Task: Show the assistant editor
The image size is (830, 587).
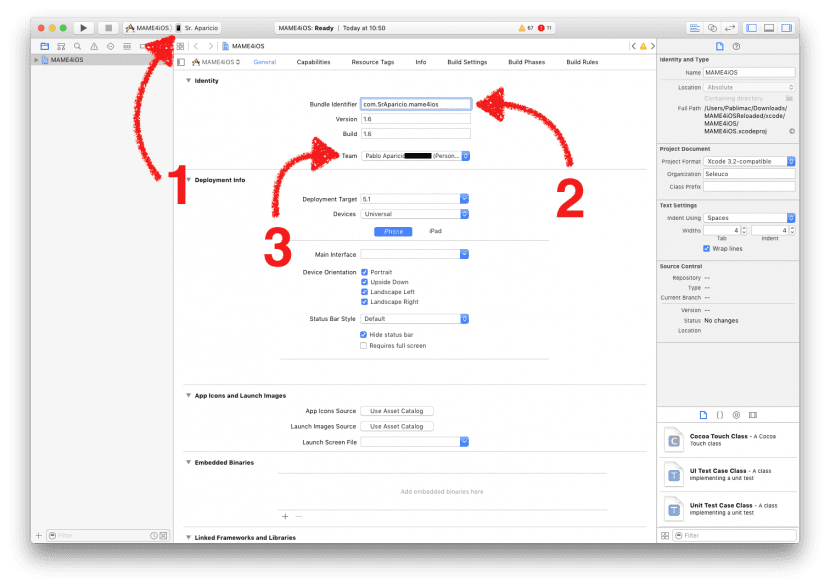Action: coord(712,28)
